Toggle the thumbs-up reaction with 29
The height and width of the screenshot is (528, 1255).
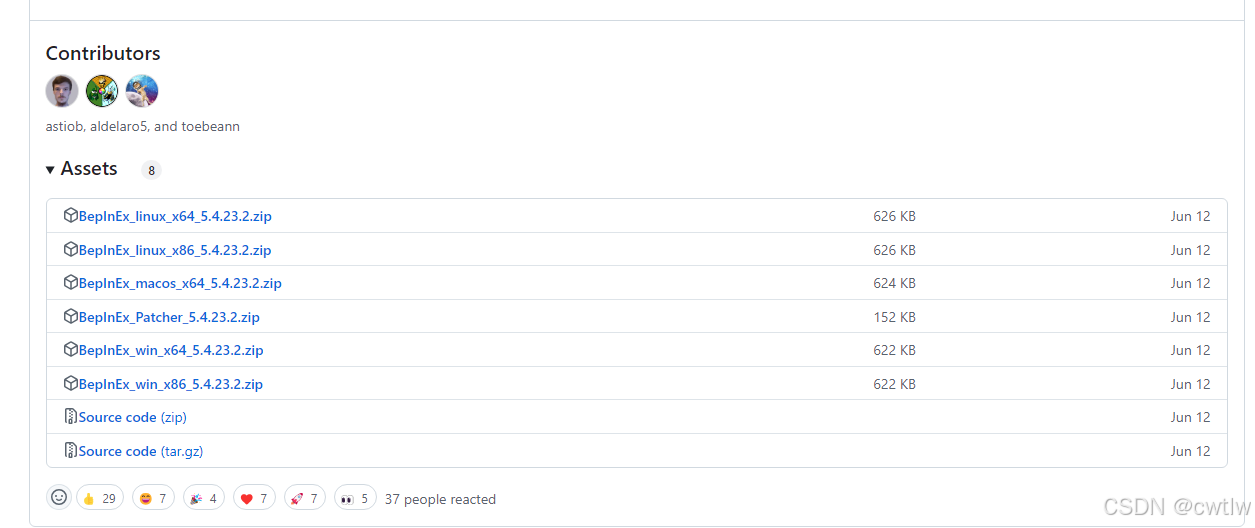pos(100,498)
